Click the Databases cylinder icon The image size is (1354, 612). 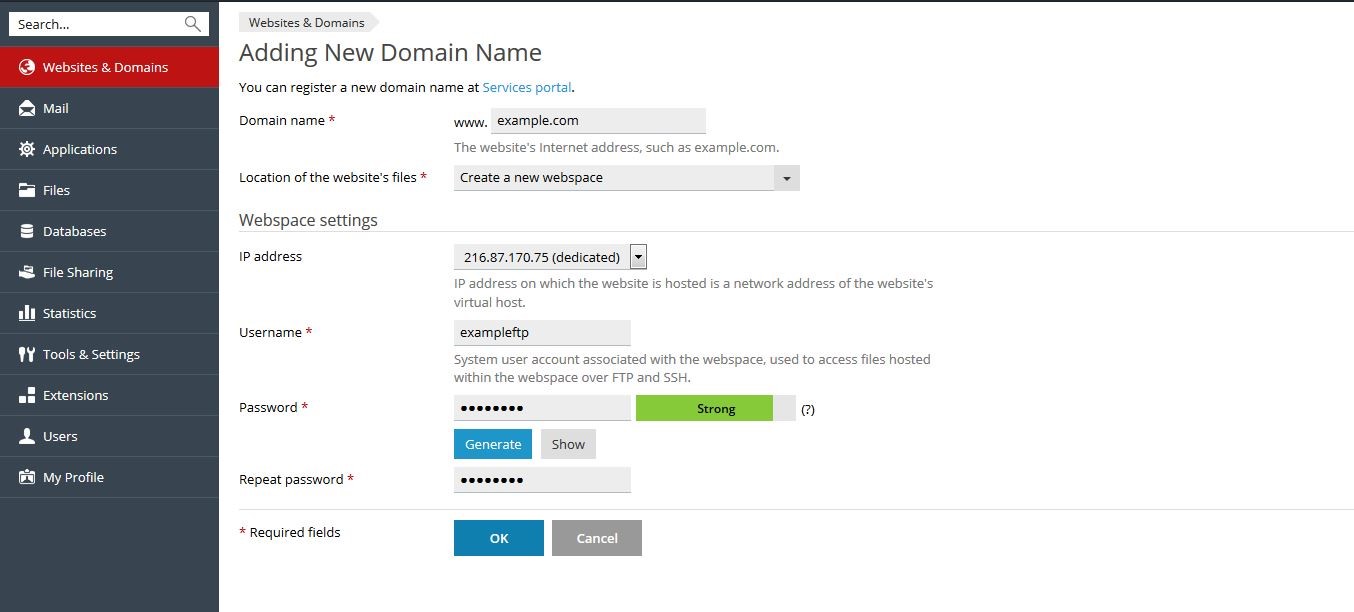pos(27,231)
